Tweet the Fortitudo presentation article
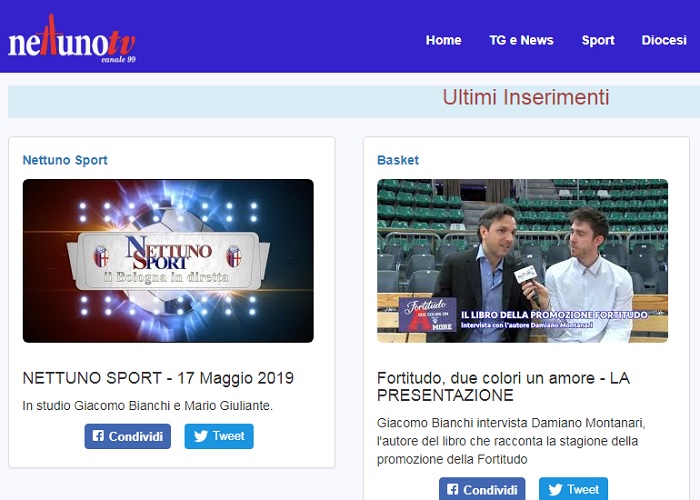This screenshot has height=500, width=700. [573, 489]
